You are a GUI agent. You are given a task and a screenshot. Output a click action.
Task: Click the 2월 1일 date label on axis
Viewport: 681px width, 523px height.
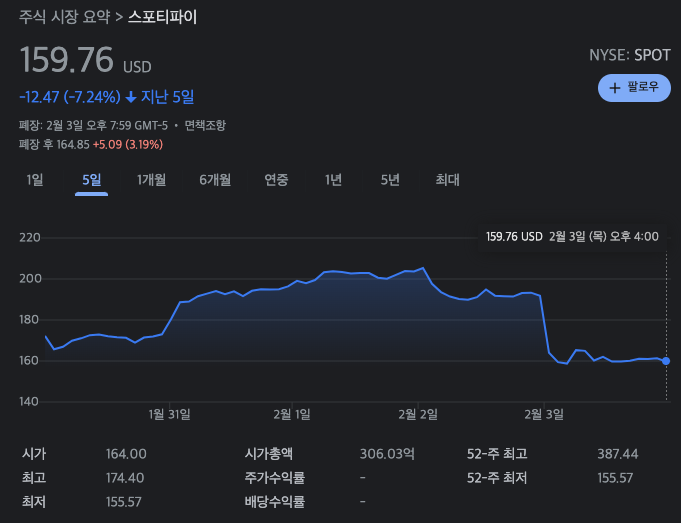coord(292,414)
